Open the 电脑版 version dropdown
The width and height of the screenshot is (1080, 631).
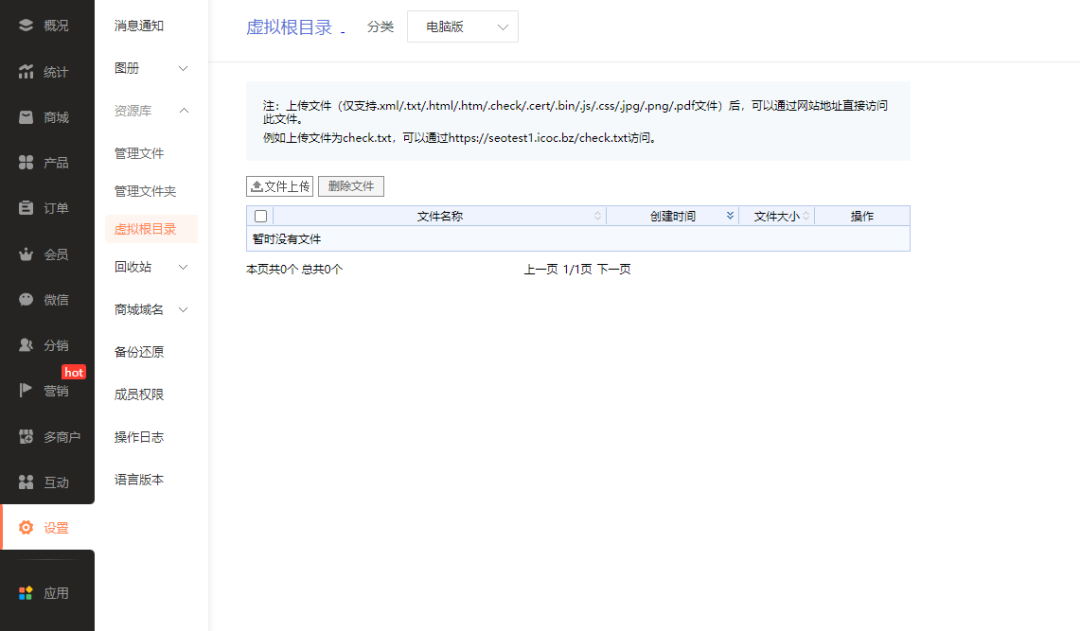click(x=462, y=26)
